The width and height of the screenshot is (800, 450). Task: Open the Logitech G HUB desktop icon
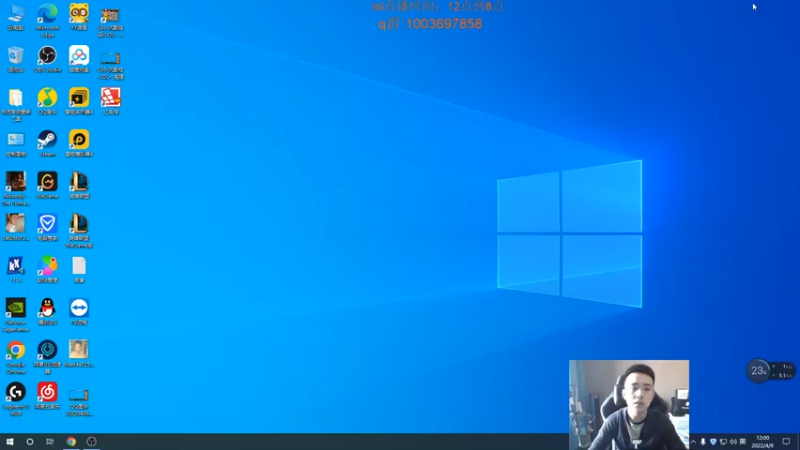[16, 400]
